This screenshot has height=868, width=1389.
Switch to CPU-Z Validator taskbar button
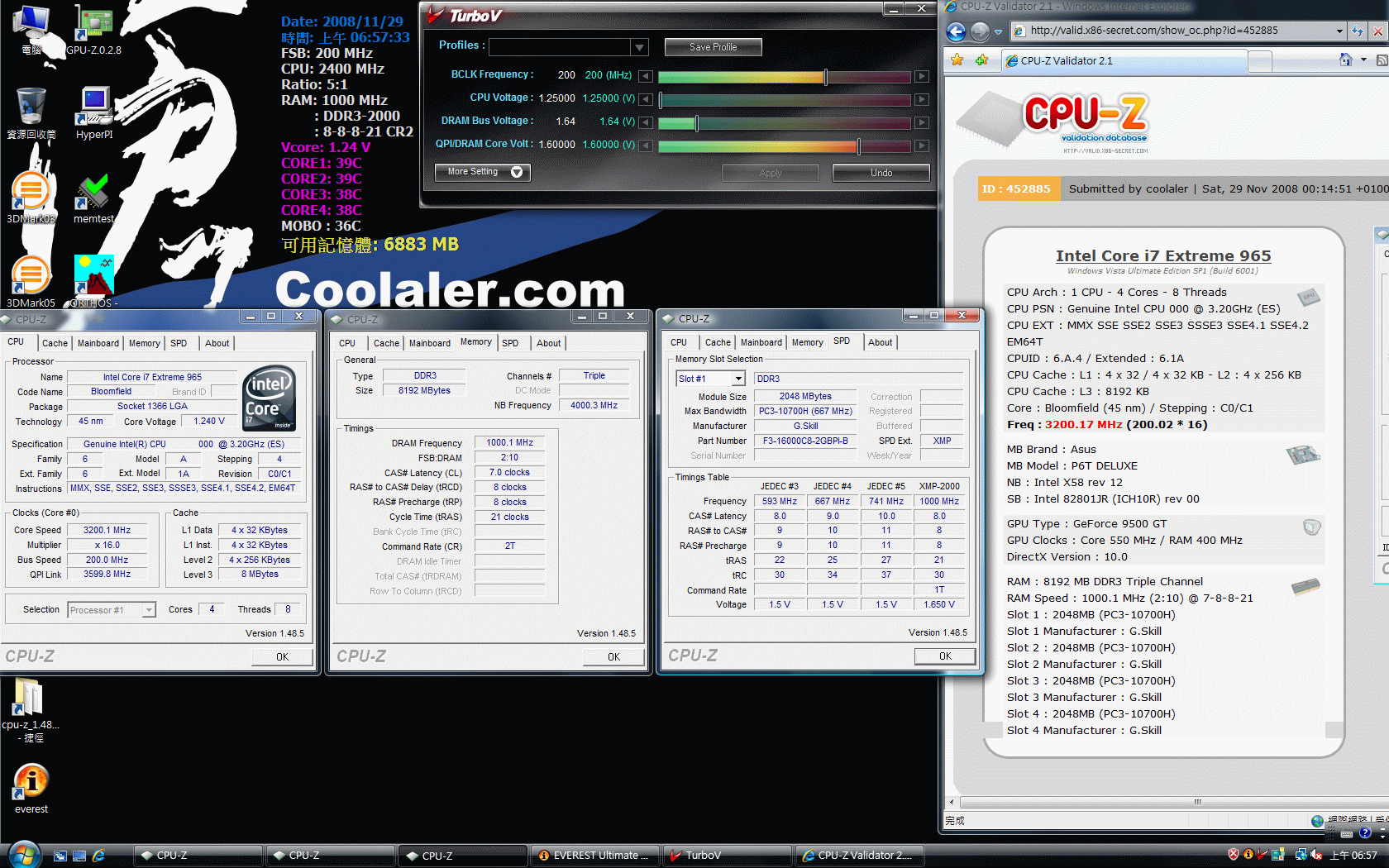(859, 856)
